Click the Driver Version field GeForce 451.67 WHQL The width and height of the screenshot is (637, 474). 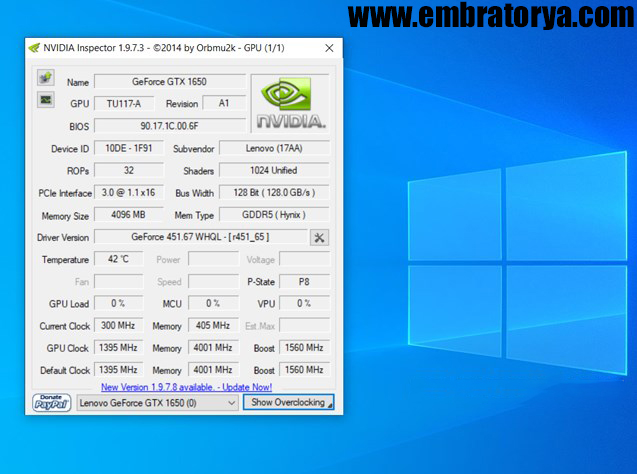click(201, 237)
